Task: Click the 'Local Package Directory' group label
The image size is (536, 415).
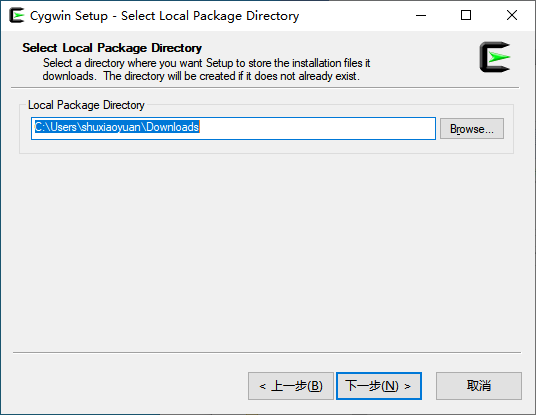Action: click(x=86, y=105)
